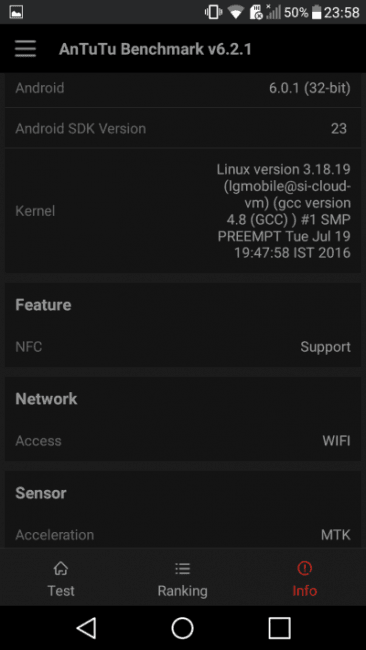Tap the AnTuTu Benchmark v6.2.1 title

155,49
